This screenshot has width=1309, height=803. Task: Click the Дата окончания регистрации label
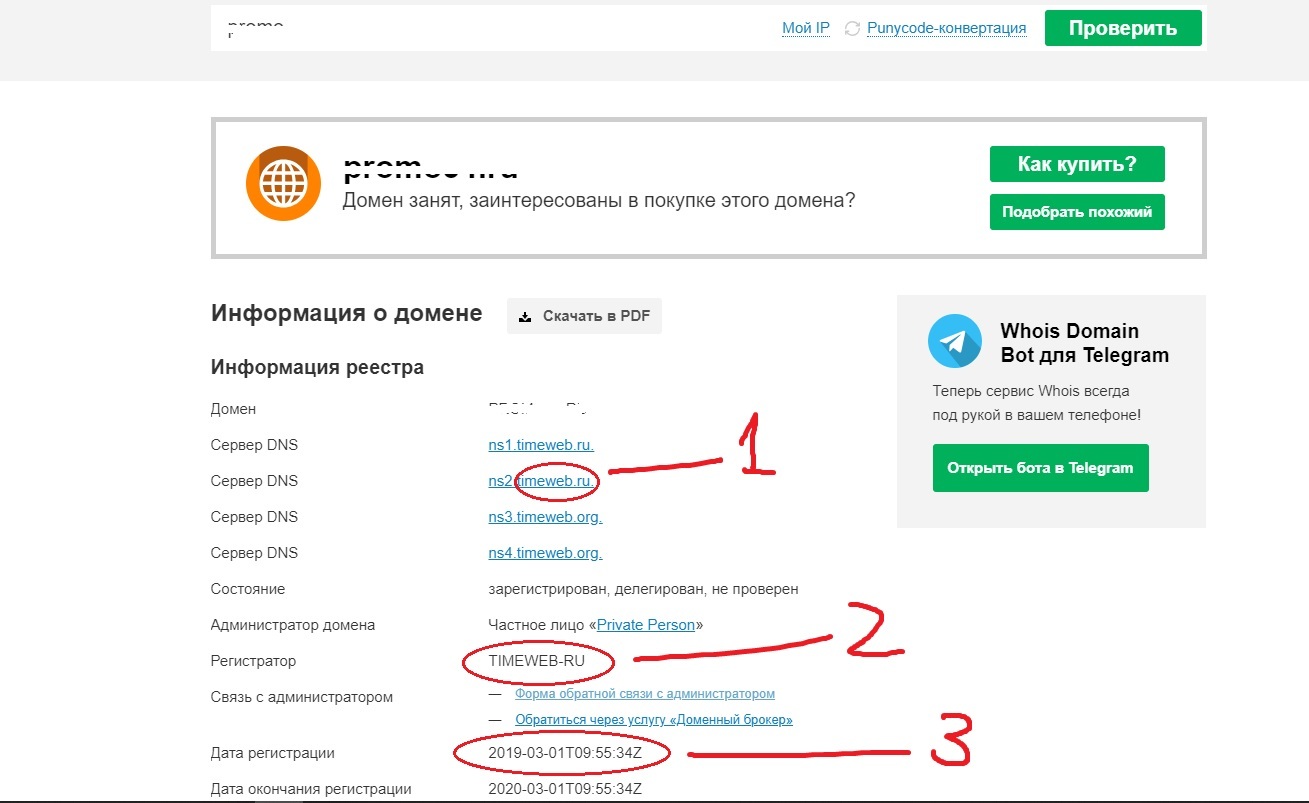pos(311,789)
